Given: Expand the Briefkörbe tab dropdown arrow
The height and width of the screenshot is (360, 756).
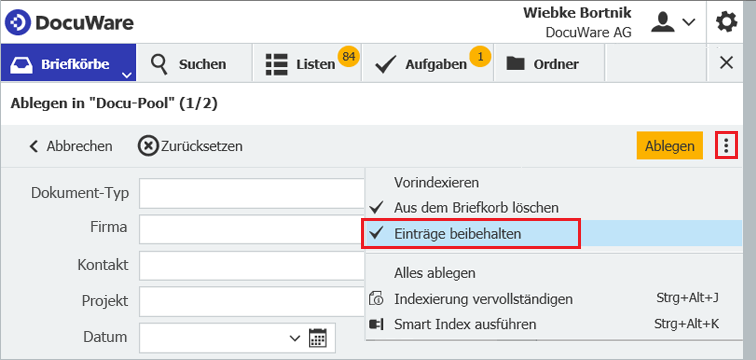Looking at the screenshot, I should [126, 75].
